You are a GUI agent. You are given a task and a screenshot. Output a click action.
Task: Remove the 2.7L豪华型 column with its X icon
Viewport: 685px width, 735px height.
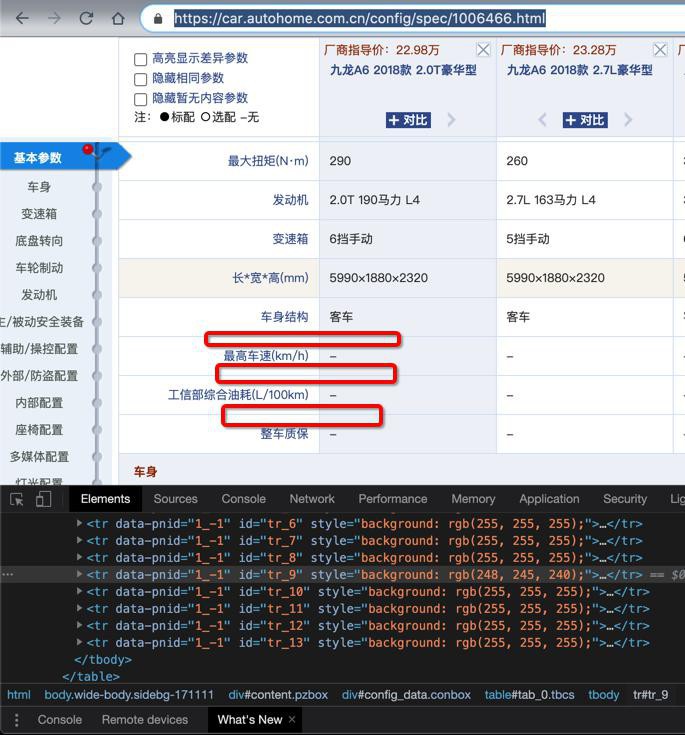click(x=660, y=49)
